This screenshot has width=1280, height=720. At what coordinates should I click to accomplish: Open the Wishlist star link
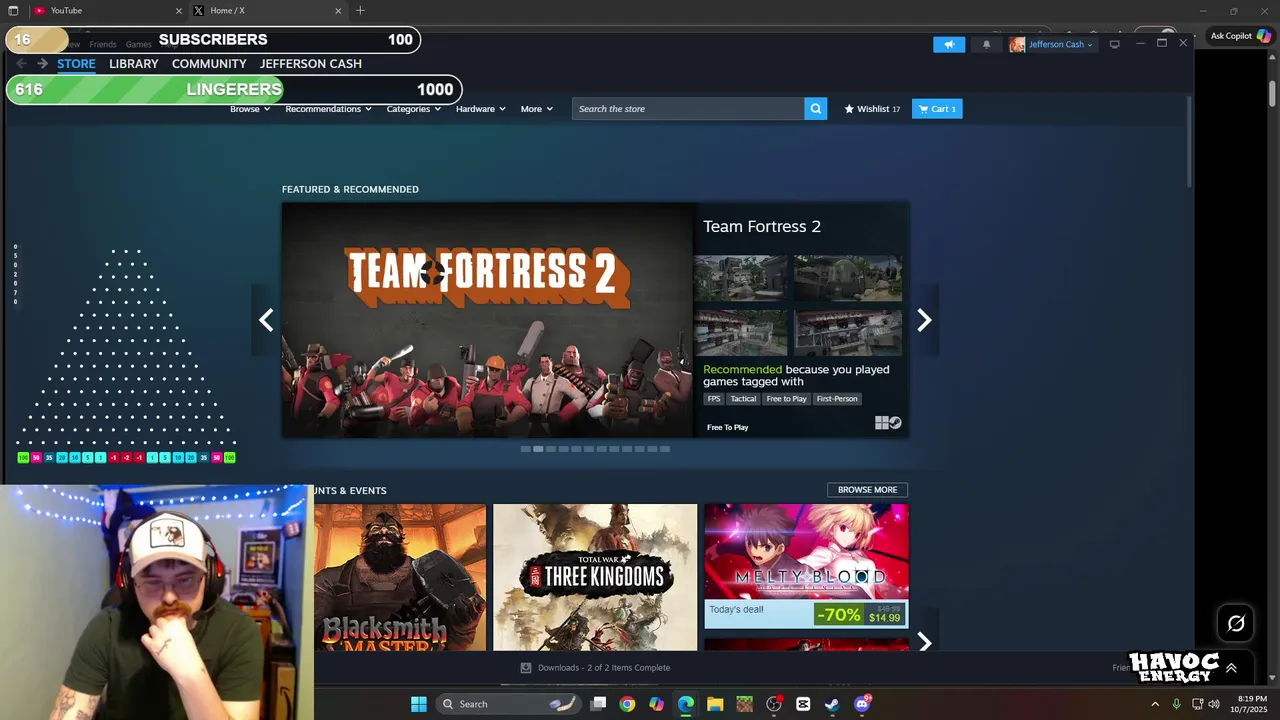point(872,109)
